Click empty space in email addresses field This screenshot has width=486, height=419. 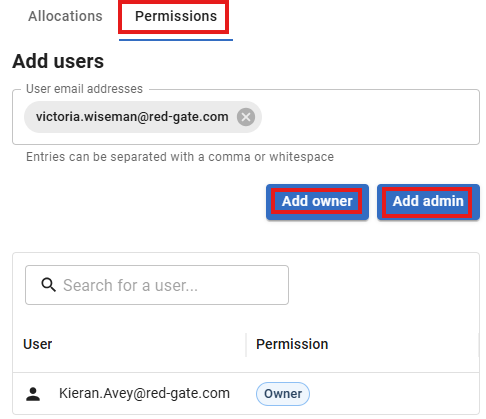pos(370,117)
